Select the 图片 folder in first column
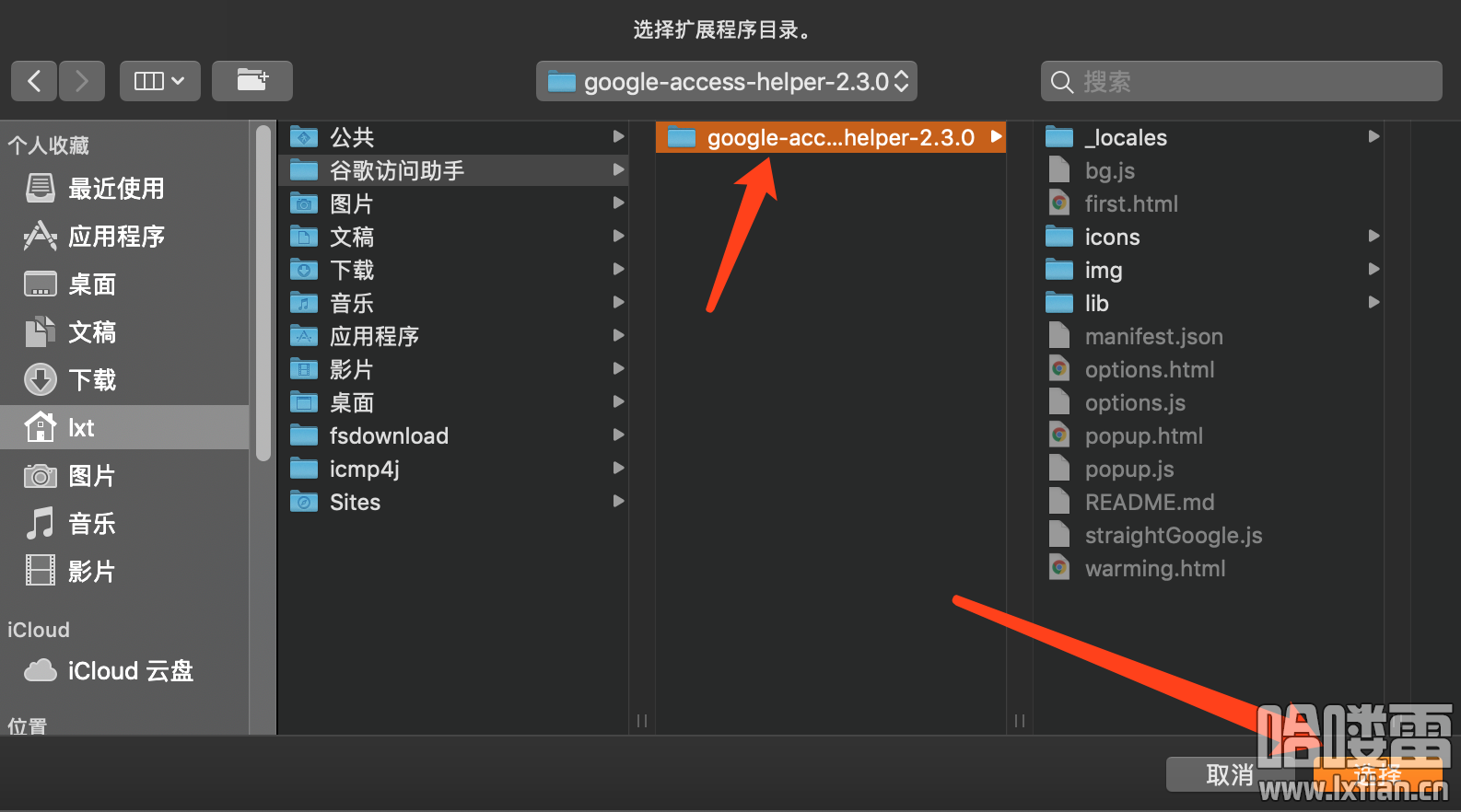 (453, 203)
